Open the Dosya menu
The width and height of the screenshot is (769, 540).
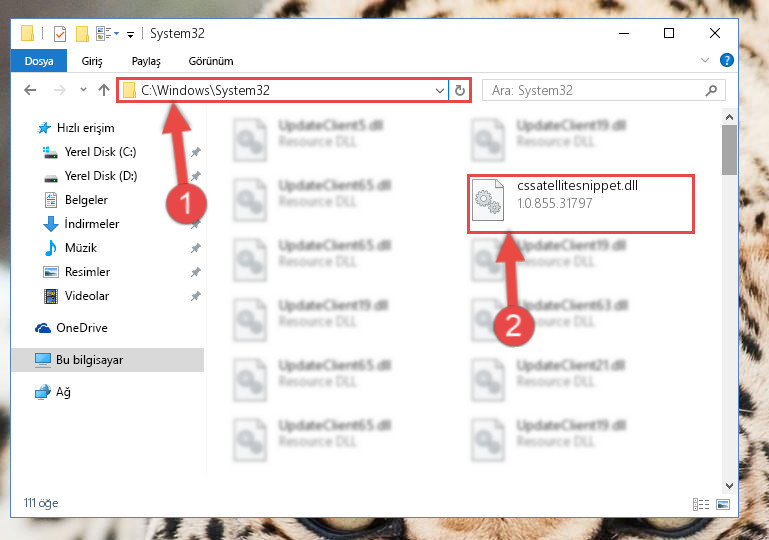pyautogui.click(x=39, y=61)
